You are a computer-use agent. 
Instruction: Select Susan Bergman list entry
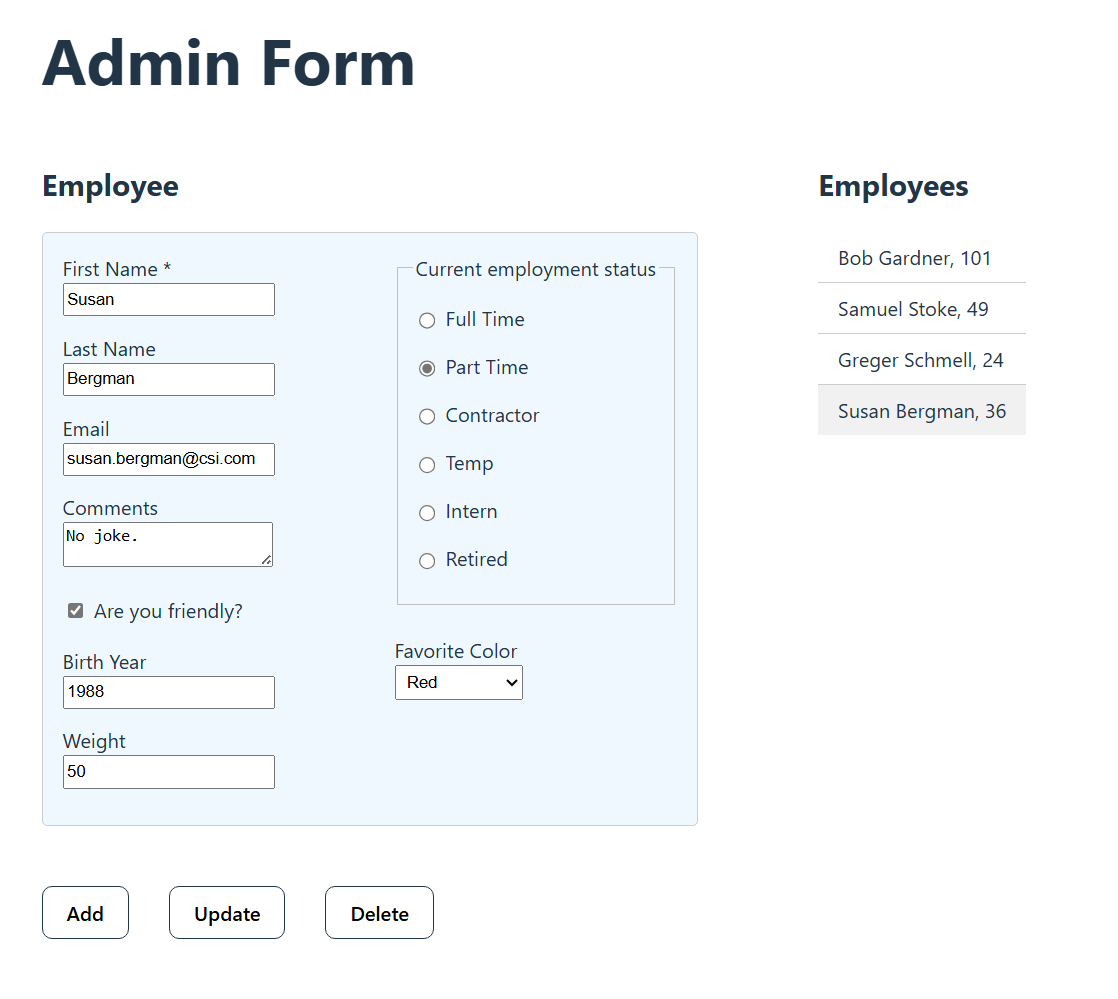click(x=921, y=411)
